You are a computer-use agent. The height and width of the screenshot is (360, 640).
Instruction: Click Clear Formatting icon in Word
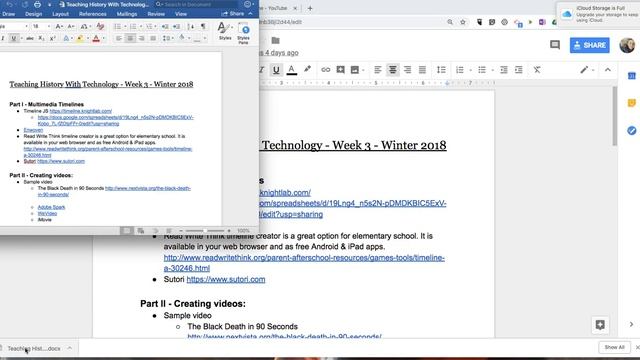[100, 27]
